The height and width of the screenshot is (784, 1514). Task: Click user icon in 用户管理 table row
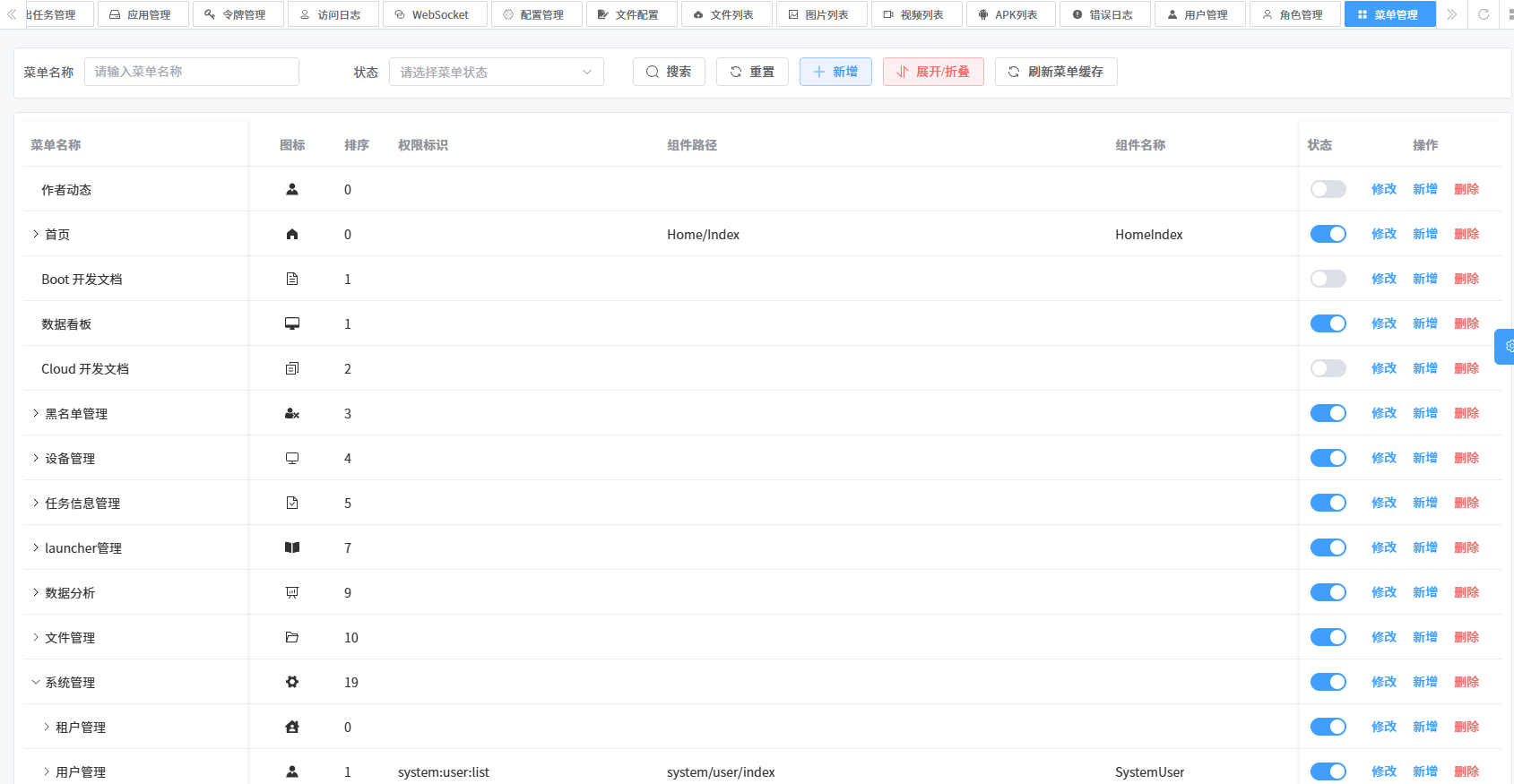tap(292, 771)
